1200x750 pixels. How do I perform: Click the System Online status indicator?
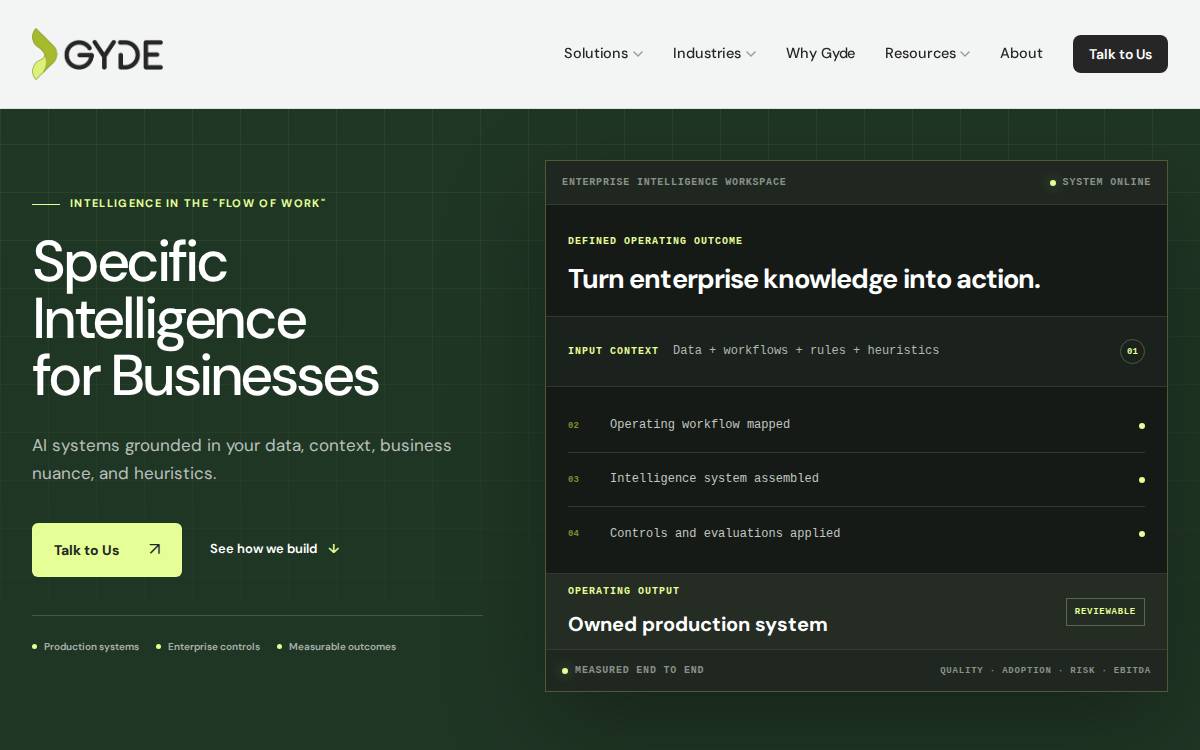[1100, 182]
